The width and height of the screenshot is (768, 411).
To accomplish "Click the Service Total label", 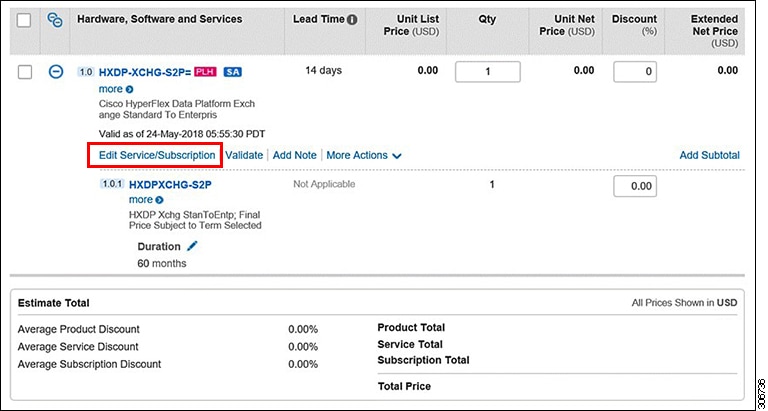I will tap(410, 344).
